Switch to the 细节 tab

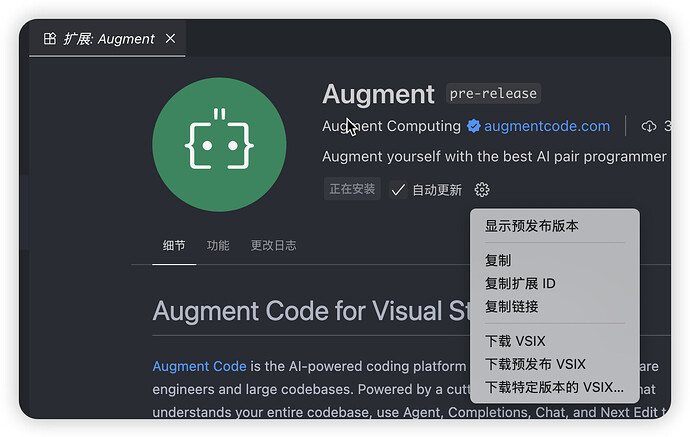click(x=174, y=246)
